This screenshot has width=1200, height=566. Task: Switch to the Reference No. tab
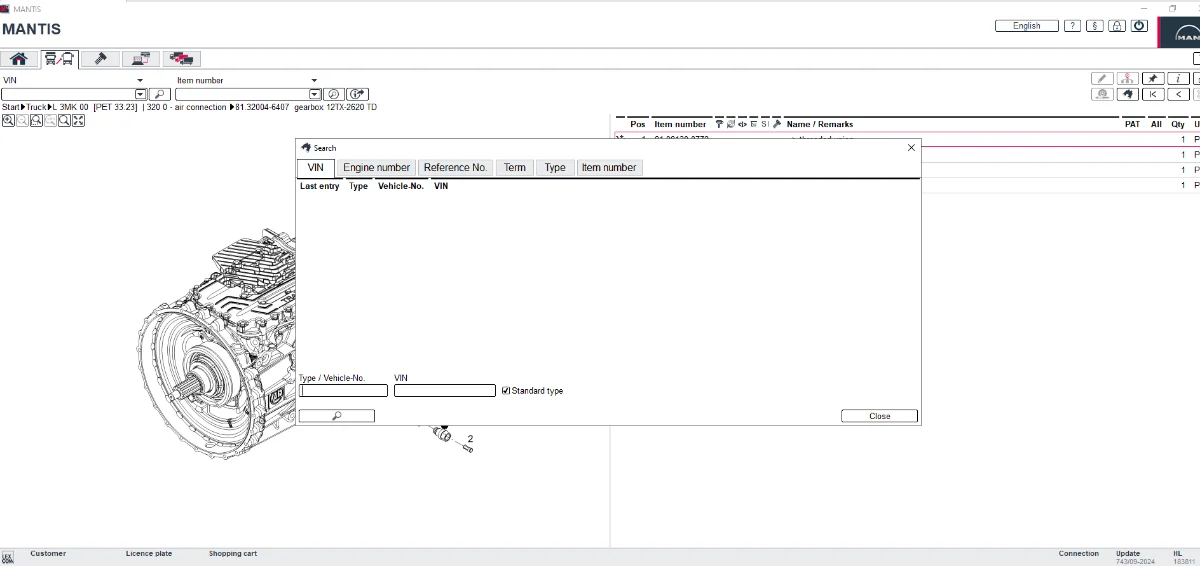coord(455,168)
